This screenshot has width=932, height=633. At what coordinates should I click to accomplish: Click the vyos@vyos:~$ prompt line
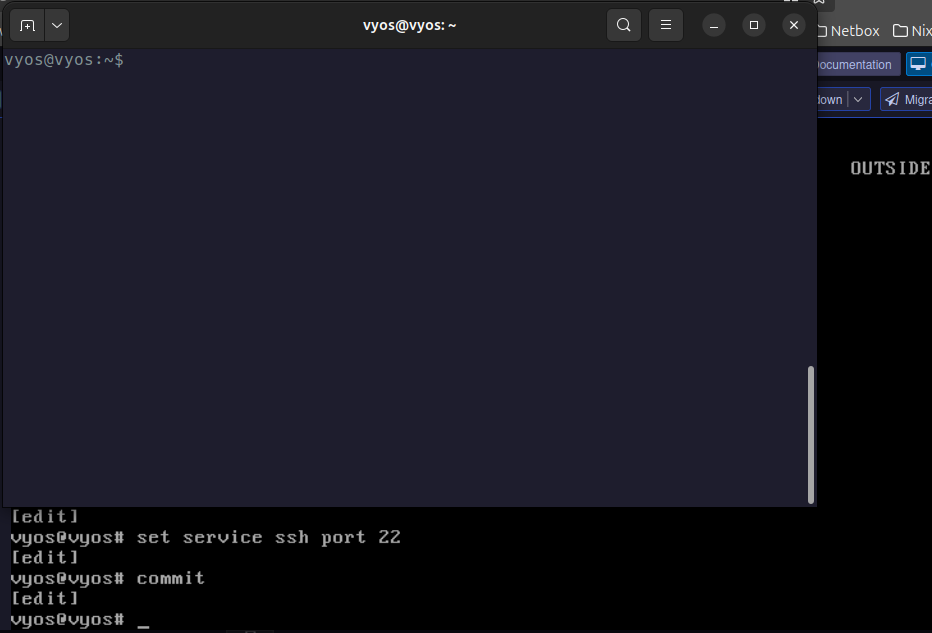(x=64, y=60)
